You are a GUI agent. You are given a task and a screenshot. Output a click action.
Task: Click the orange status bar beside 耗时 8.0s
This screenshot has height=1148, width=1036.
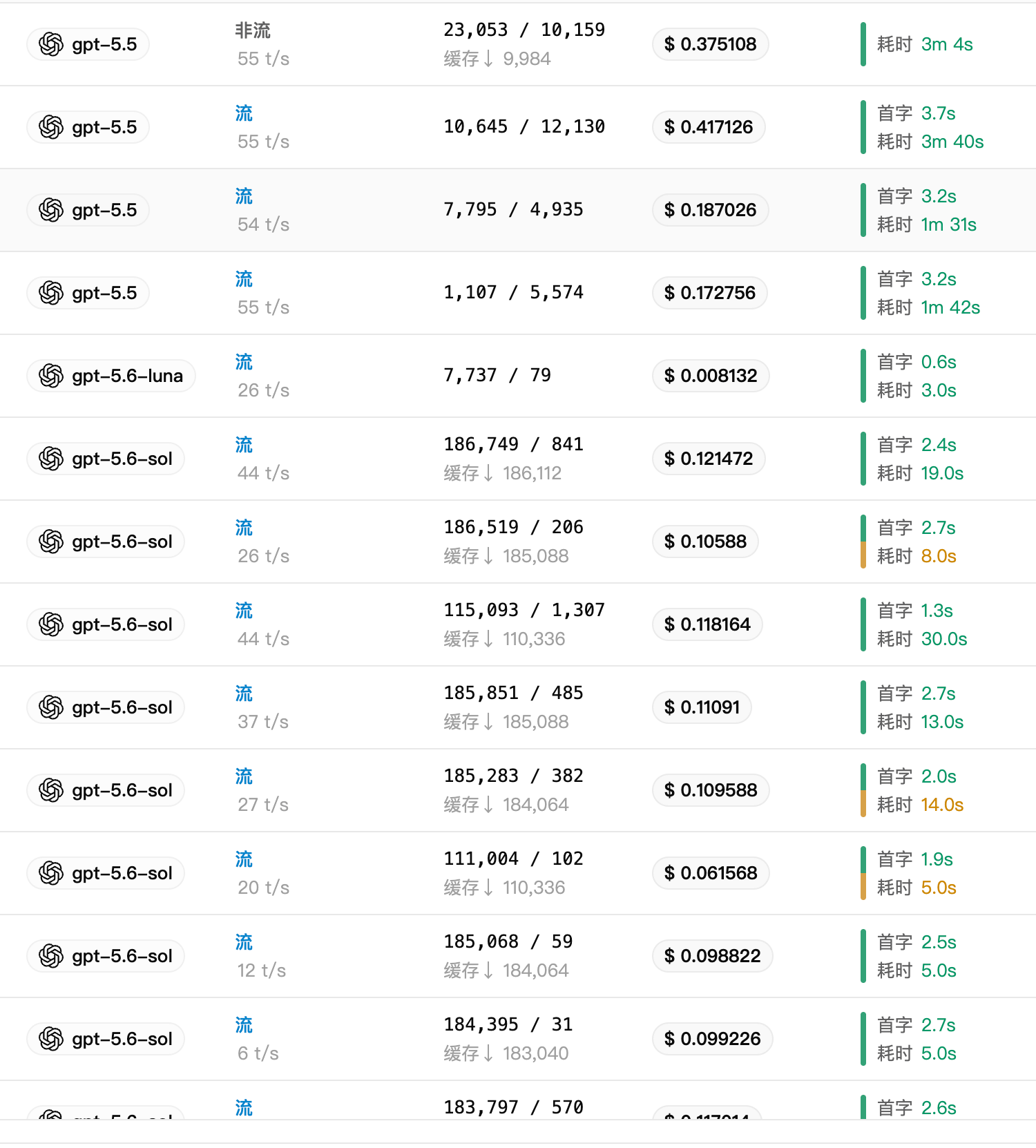pyautogui.click(x=863, y=555)
